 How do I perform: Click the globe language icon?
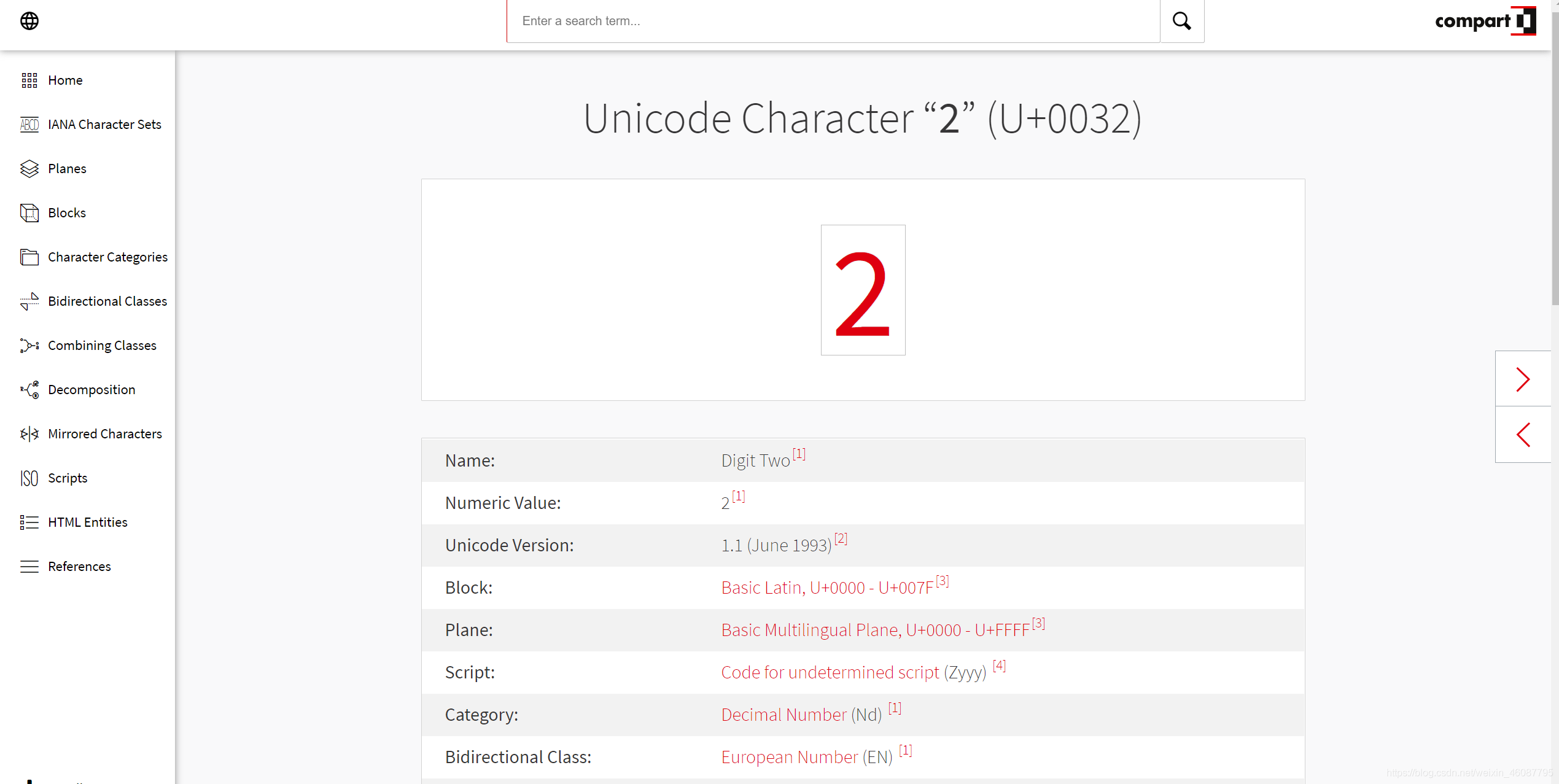coord(29,21)
